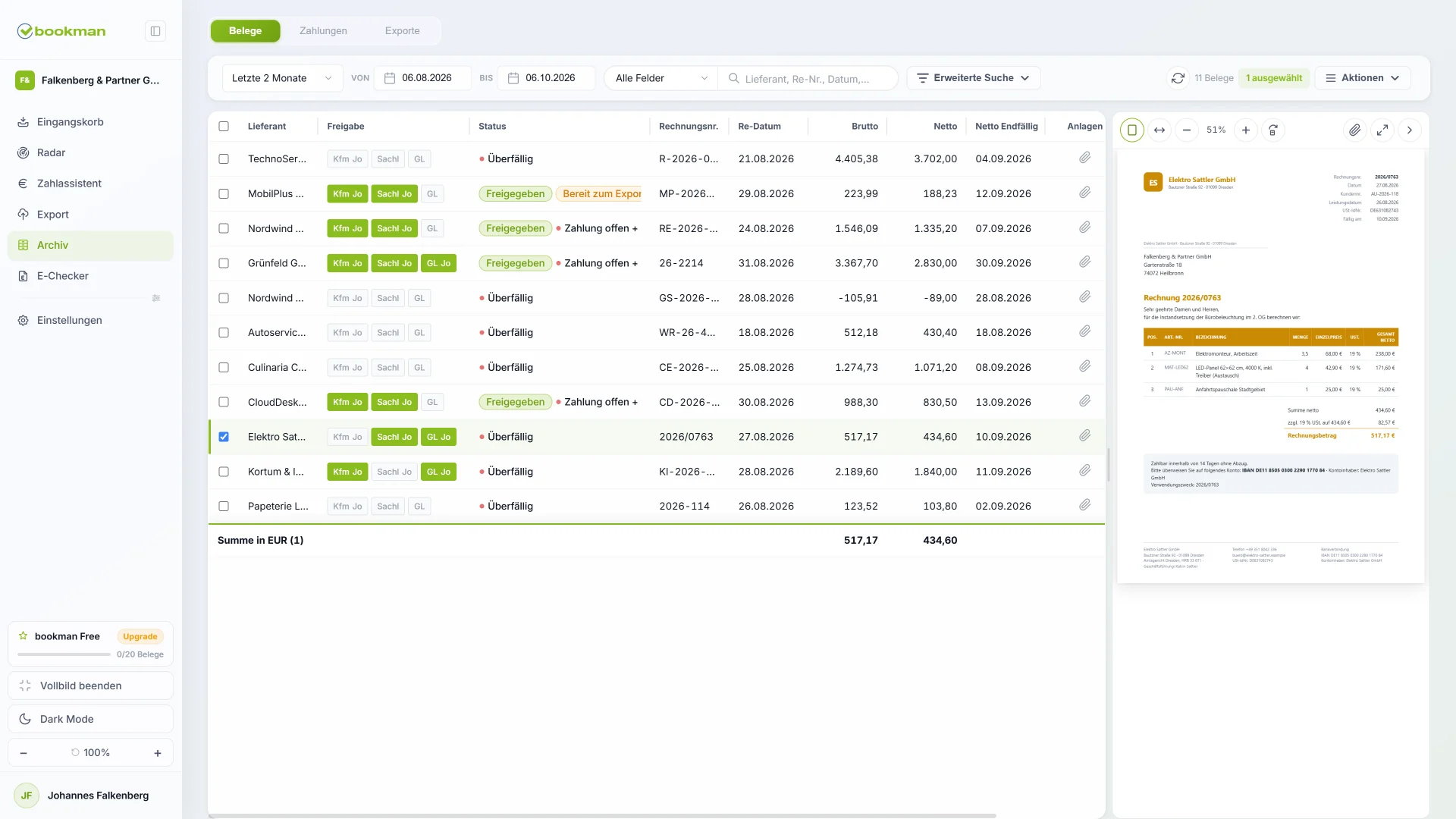Open the Alle Felder dropdown

661,78
